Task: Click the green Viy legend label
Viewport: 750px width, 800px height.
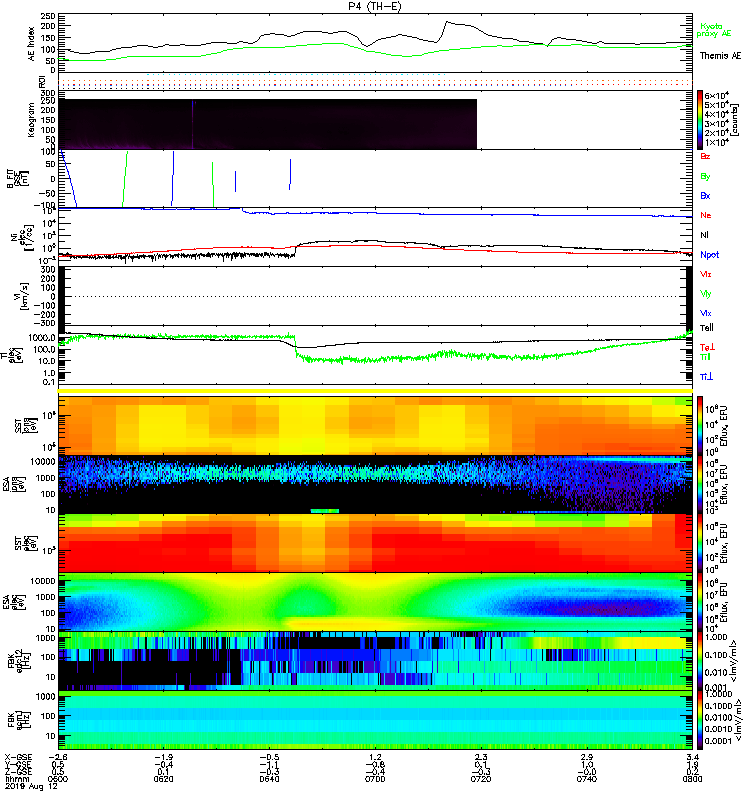Action: pyautogui.click(x=706, y=294)
